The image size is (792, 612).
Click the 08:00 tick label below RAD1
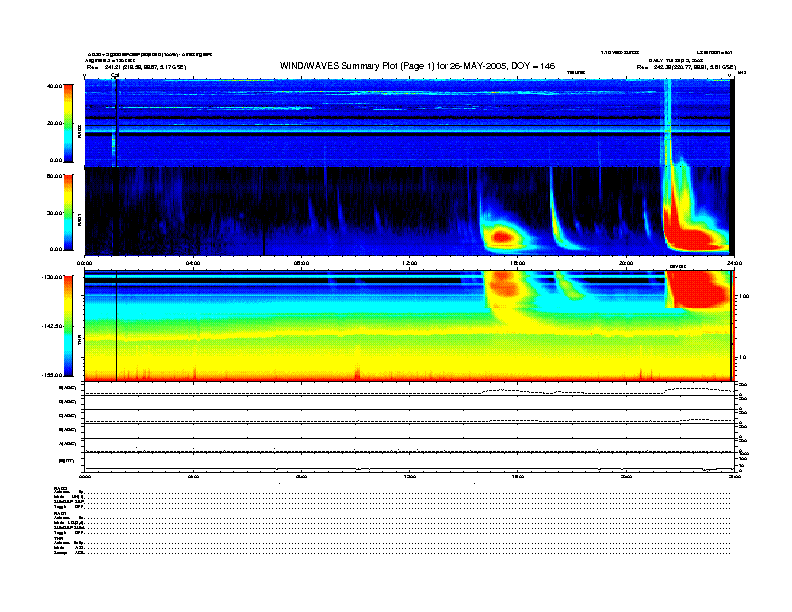coord(301,263)
